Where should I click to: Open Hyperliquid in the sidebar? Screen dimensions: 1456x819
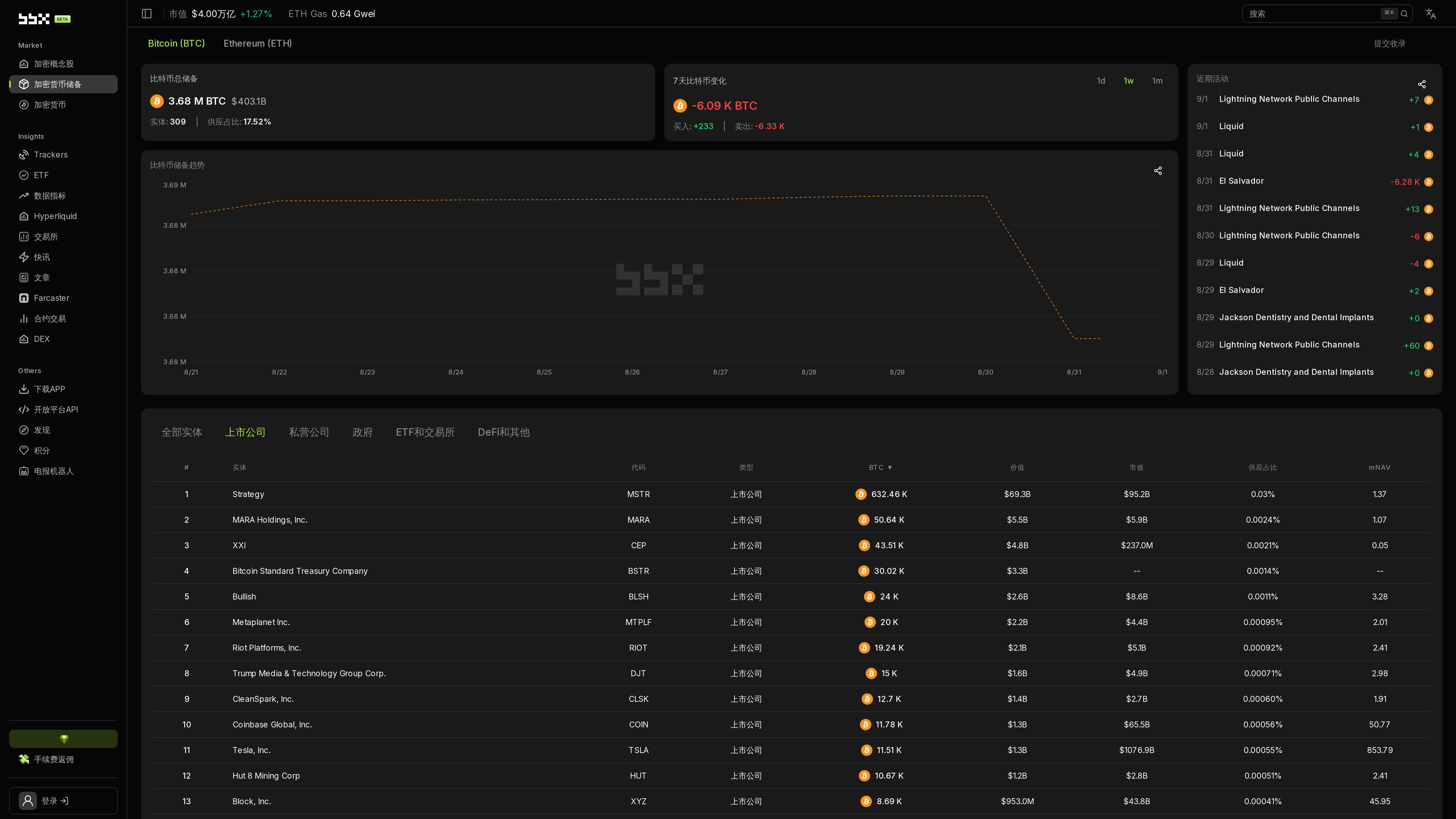coord(63,216)
